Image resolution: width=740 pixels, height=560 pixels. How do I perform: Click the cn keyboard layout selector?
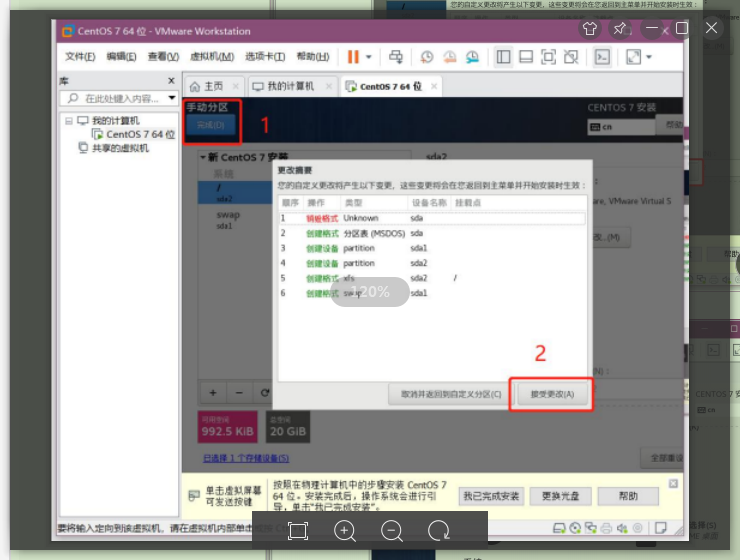[x=621, y=127]
